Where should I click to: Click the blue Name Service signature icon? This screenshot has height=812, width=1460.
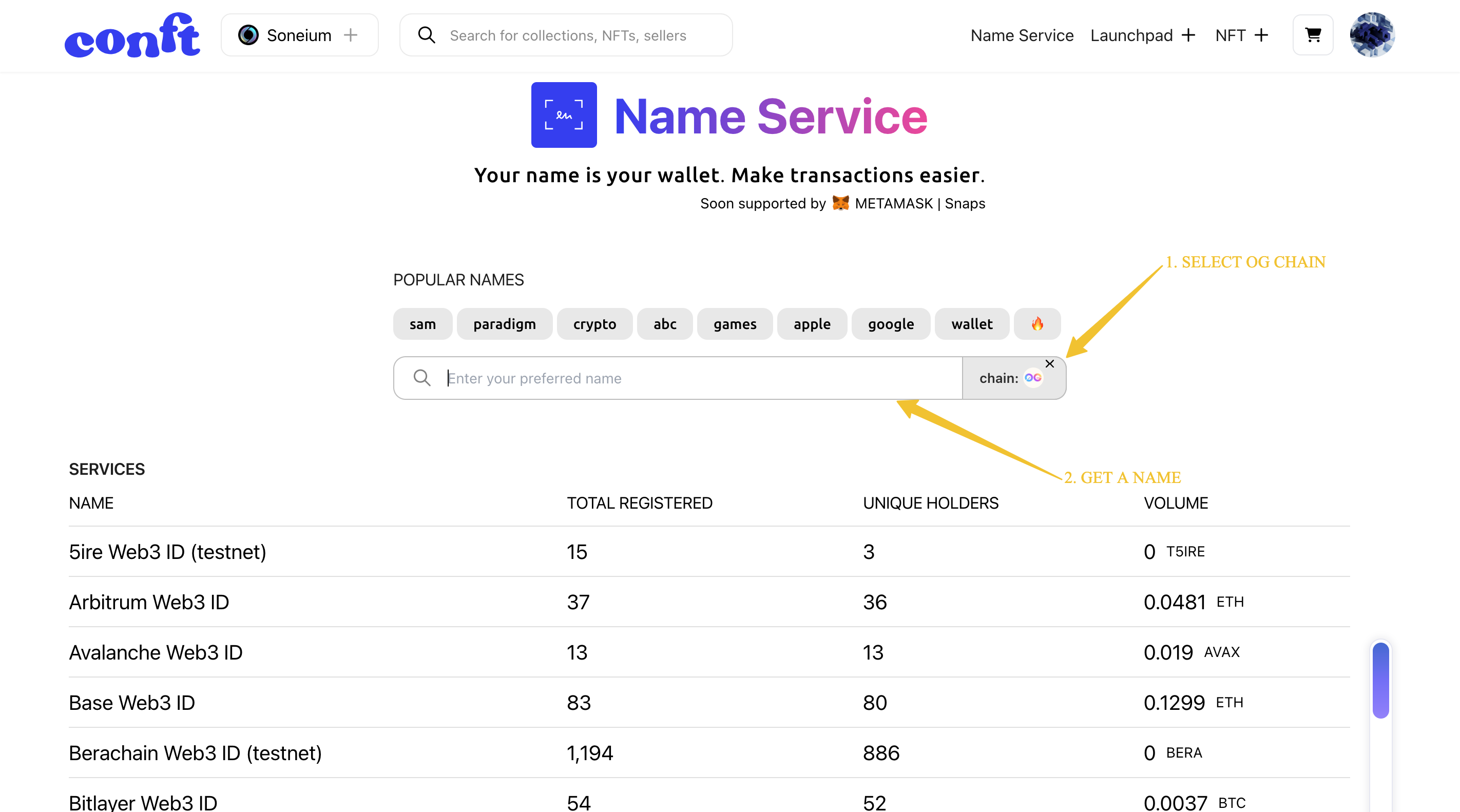pos(563,115)
